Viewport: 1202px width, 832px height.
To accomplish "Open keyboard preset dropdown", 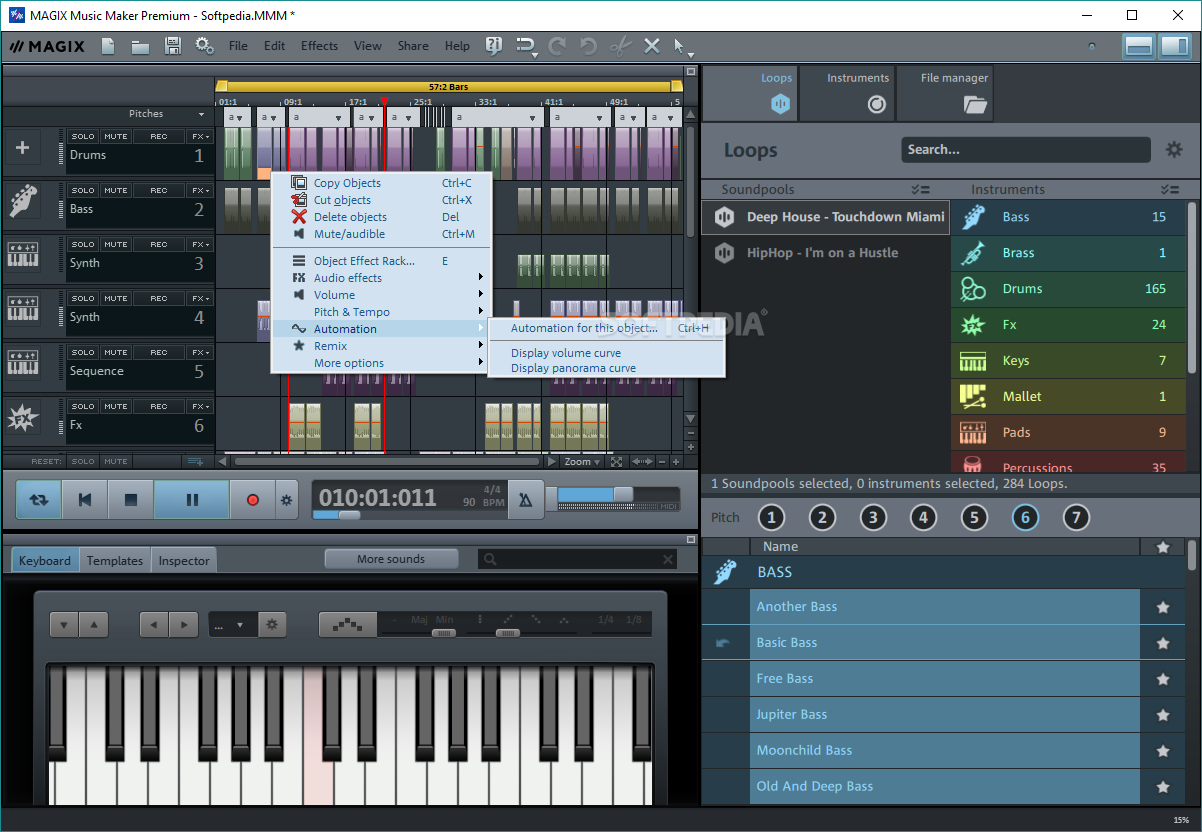I will tap(232, 626).
